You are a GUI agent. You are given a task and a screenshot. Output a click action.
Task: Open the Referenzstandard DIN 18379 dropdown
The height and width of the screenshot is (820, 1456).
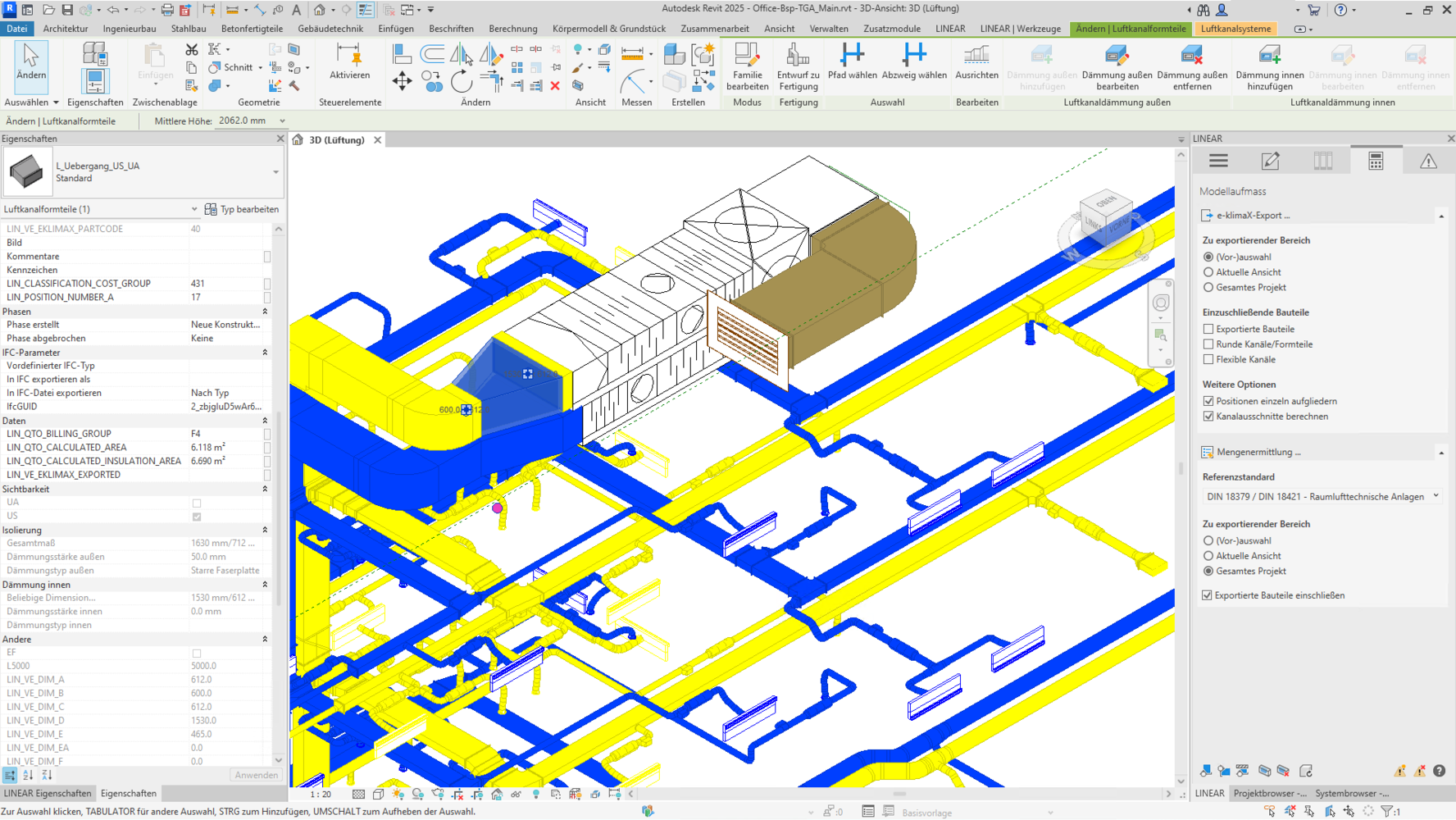[1322, 496]
